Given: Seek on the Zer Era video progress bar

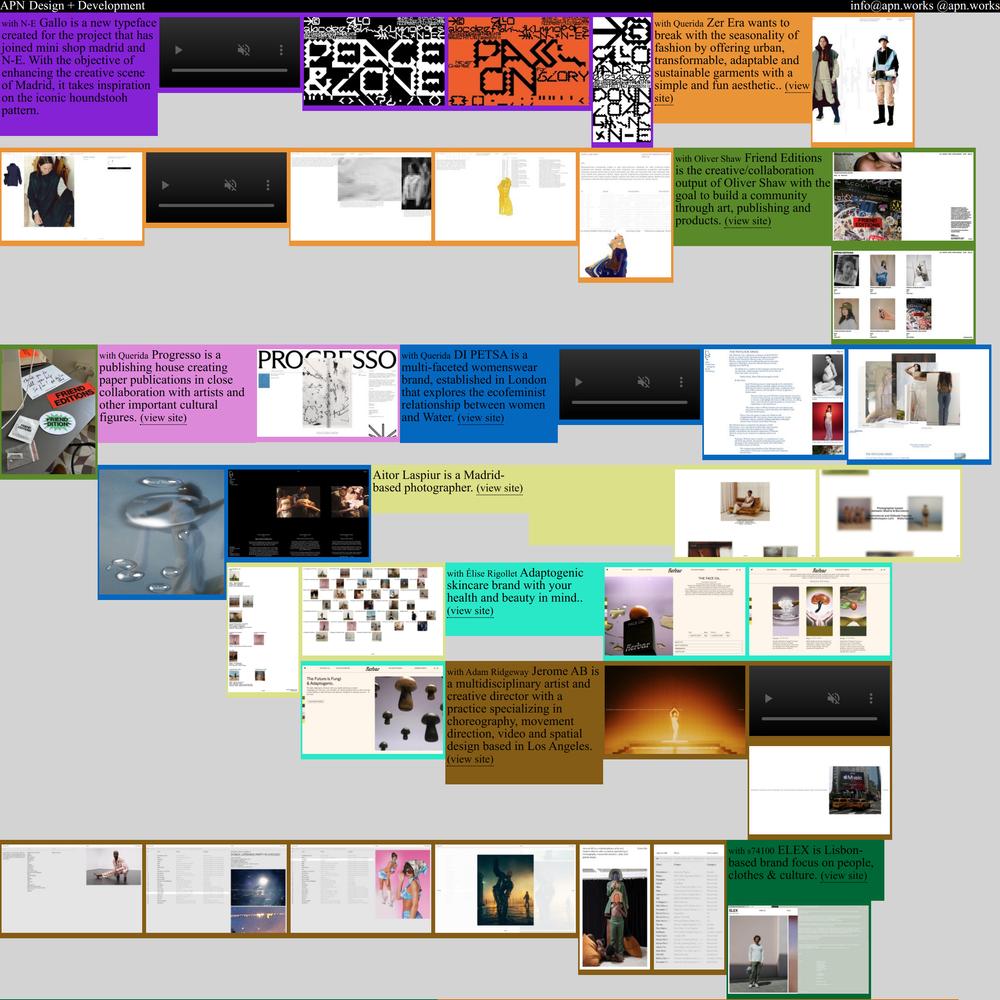Looking at the screenshot, I should point(216,205).
